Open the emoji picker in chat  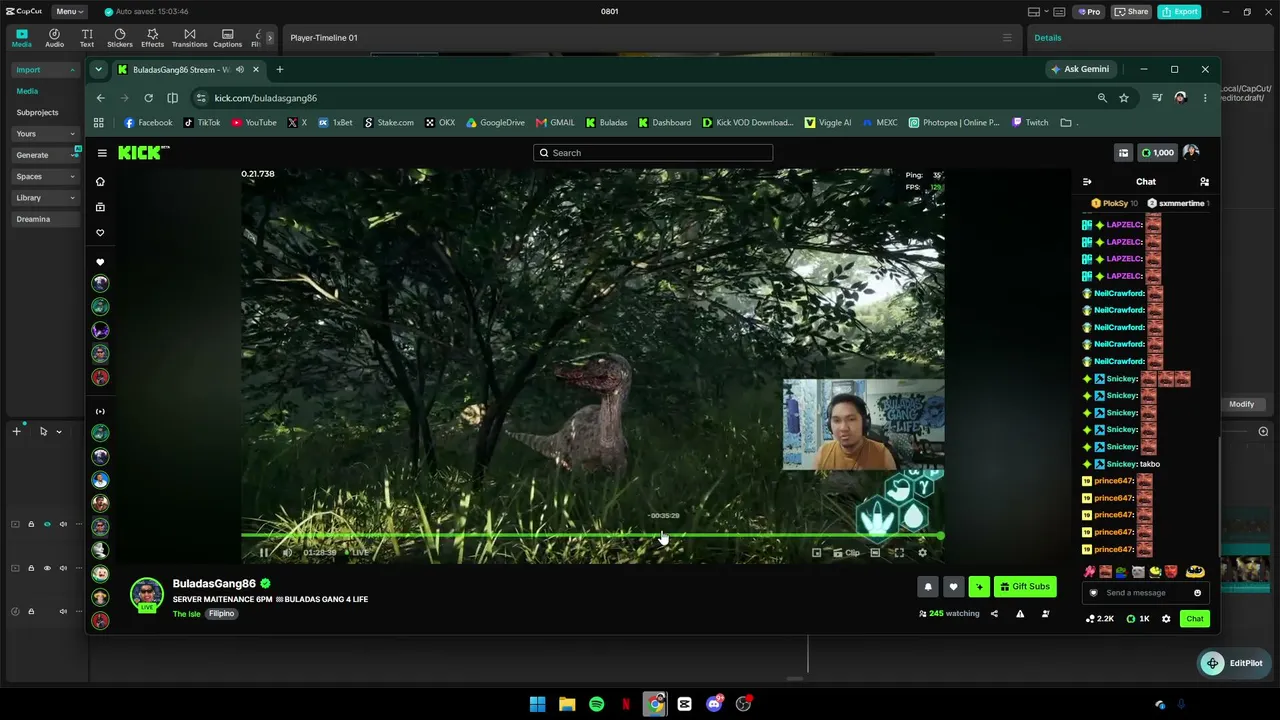(1197, 593)
